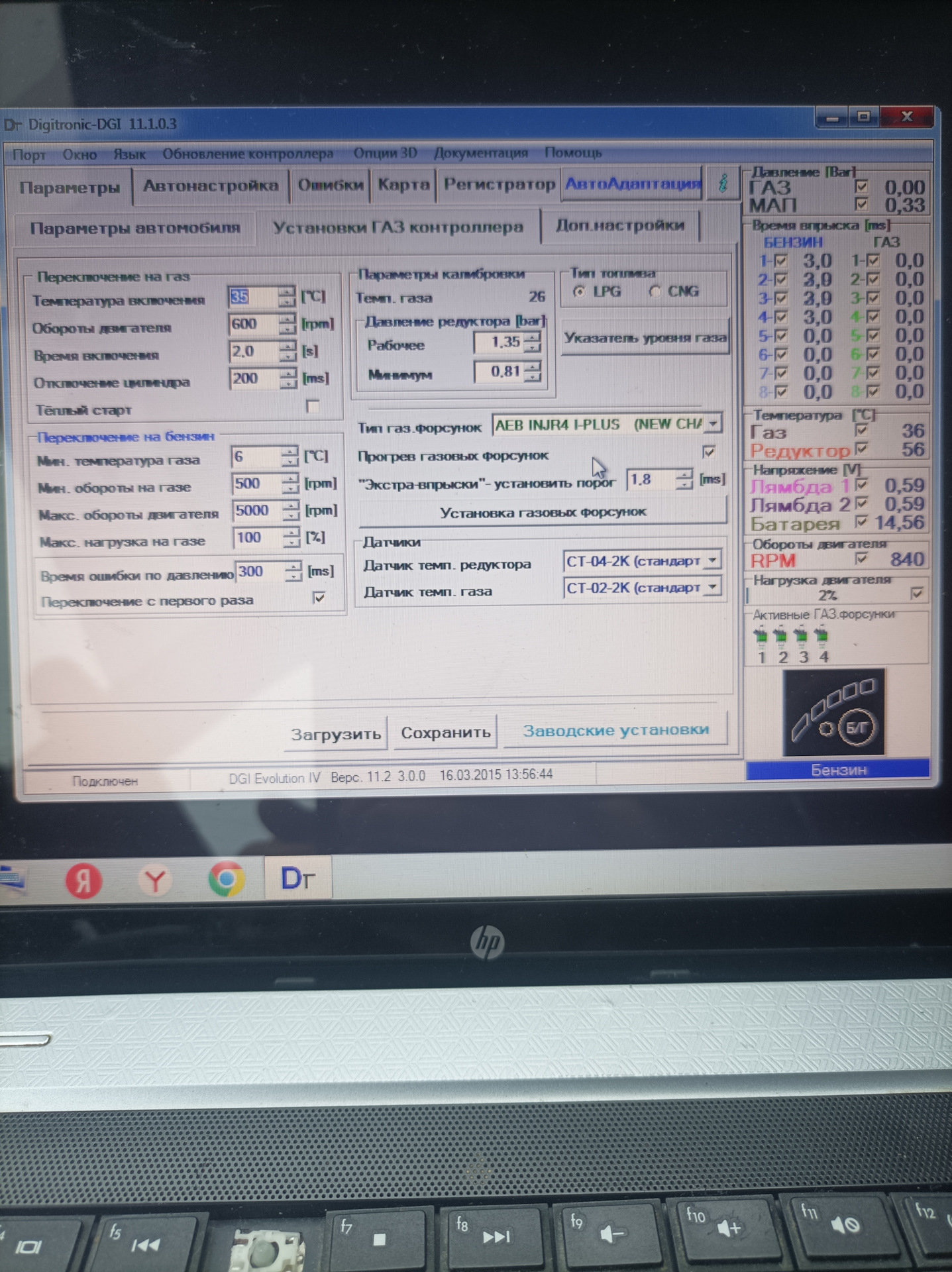Open Тип газ.форсунок dropdown list

(x=713, y=423)
